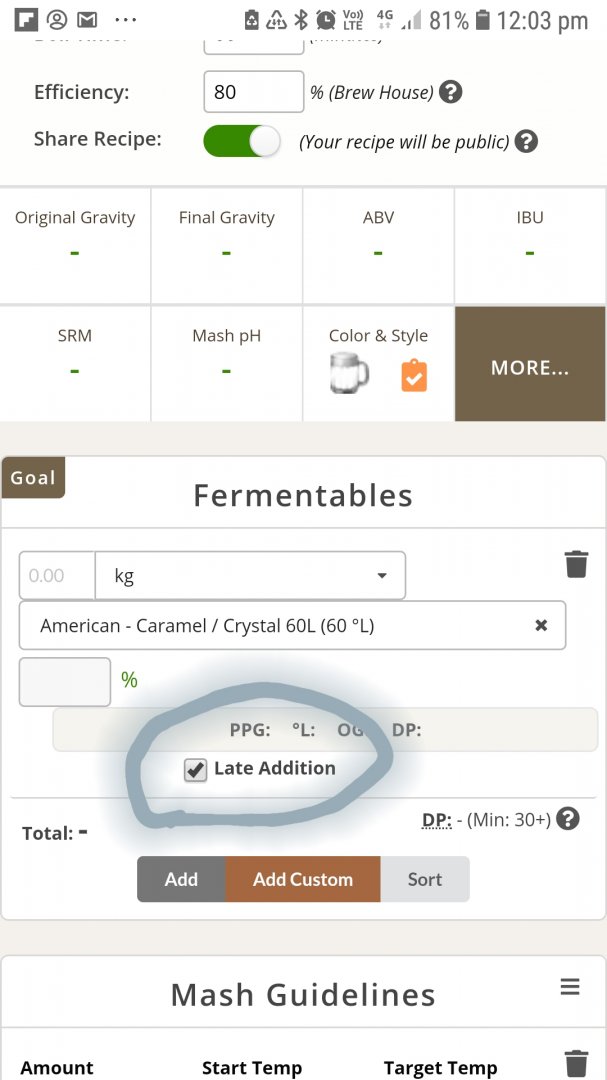Uncheck the Late Addition checkbox

(196, 769)
